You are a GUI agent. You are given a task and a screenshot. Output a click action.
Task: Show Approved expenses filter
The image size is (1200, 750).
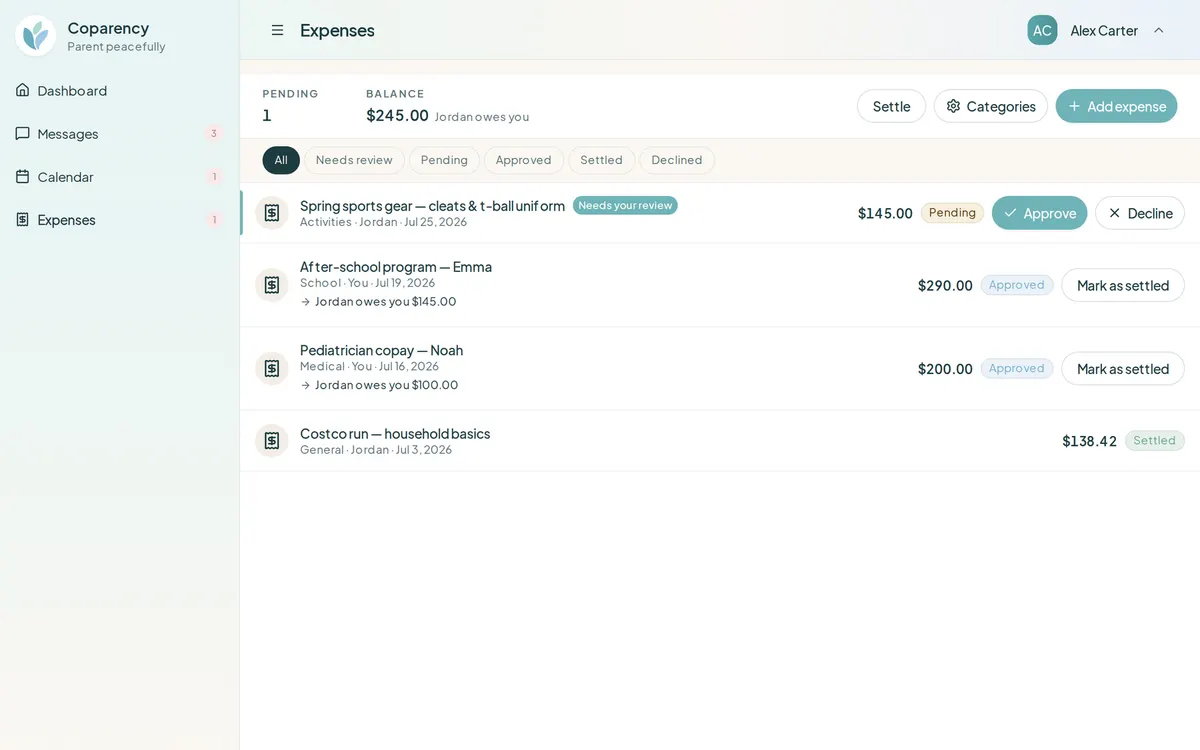[523, 160]
